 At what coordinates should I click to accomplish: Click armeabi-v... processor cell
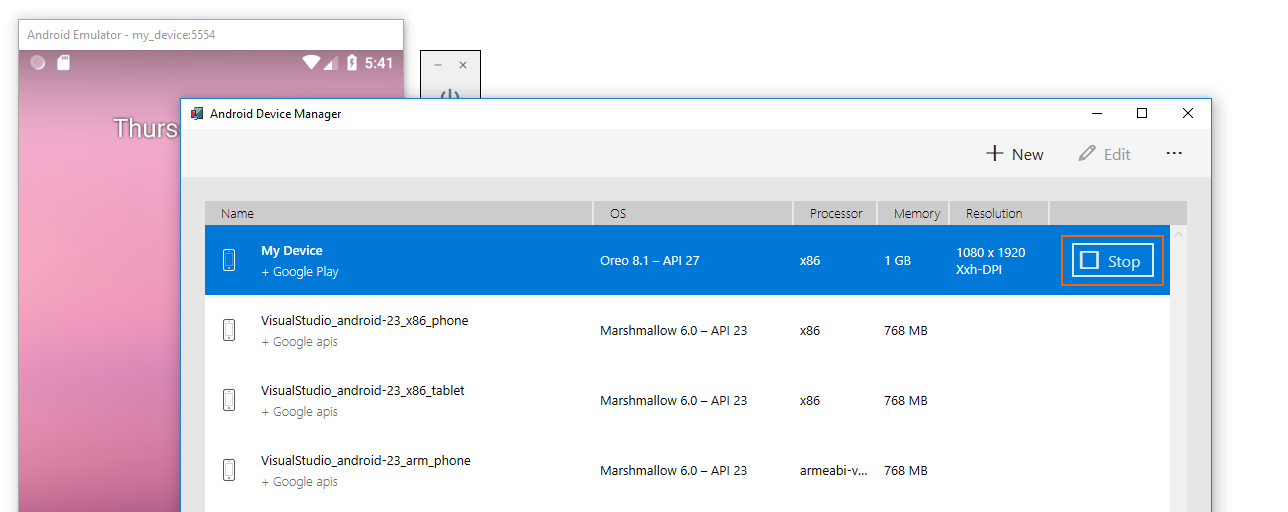pyautogui.click(x=833, y=470)
